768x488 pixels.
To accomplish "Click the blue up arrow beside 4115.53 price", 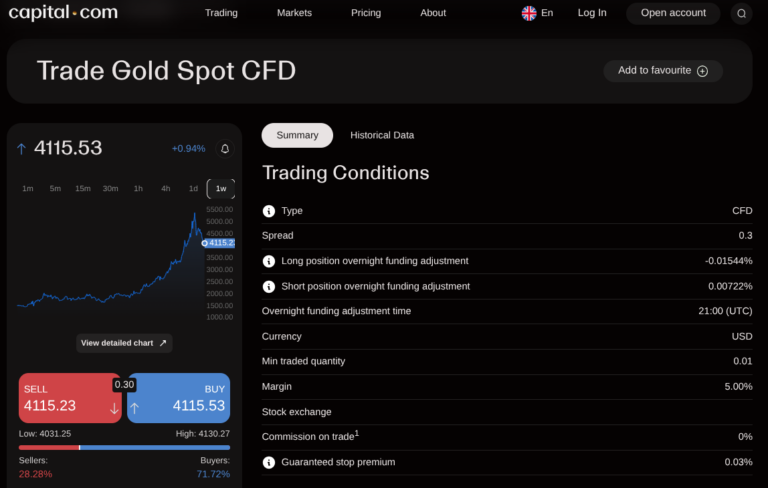I will click(x=21, y=148).
